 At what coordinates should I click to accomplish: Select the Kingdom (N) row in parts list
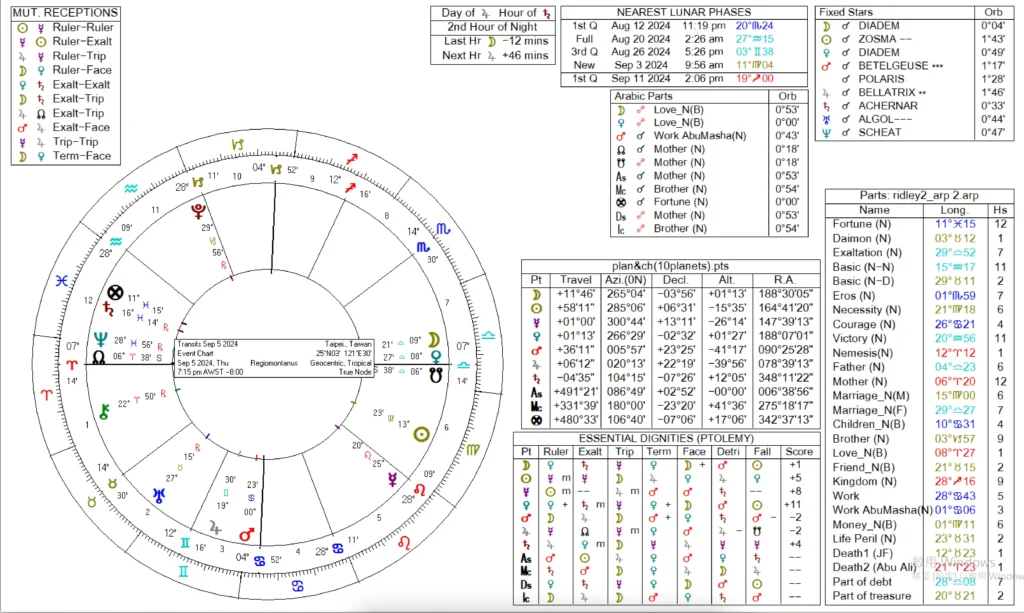coord(861,481)
